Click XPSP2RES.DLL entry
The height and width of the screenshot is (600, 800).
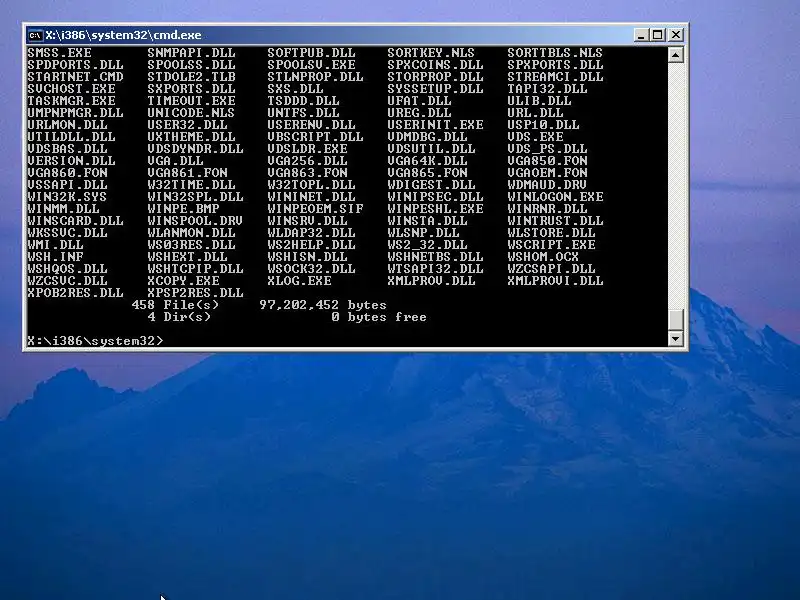(195, 293)
